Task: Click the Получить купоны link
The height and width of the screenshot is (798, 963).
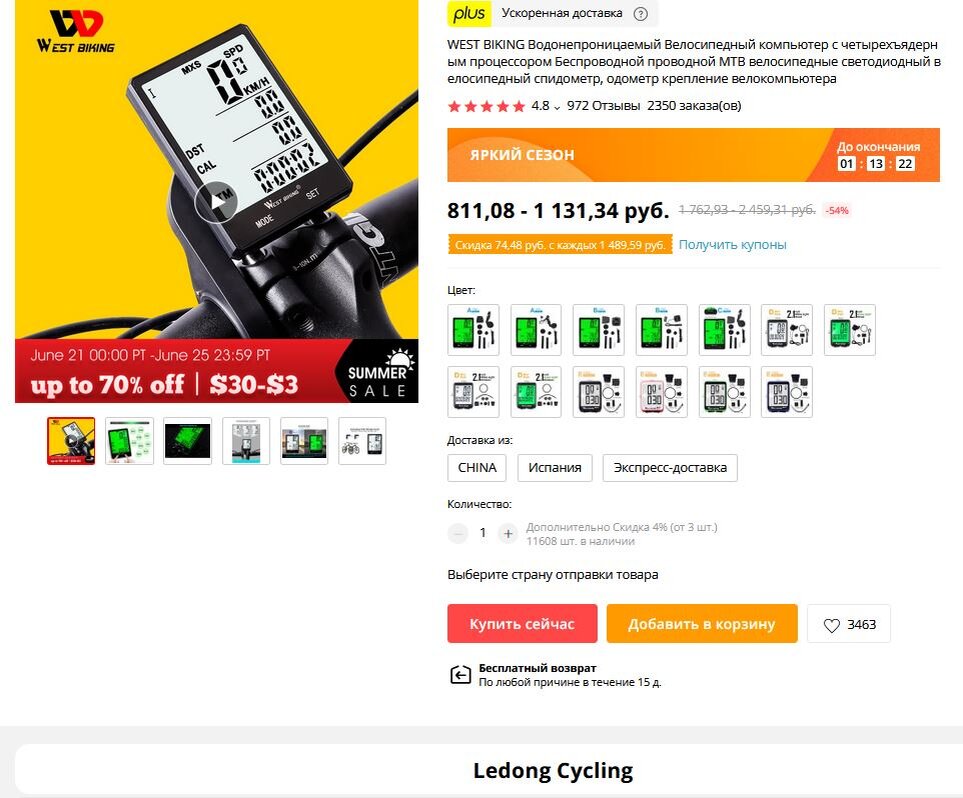Action: (732, 244)
